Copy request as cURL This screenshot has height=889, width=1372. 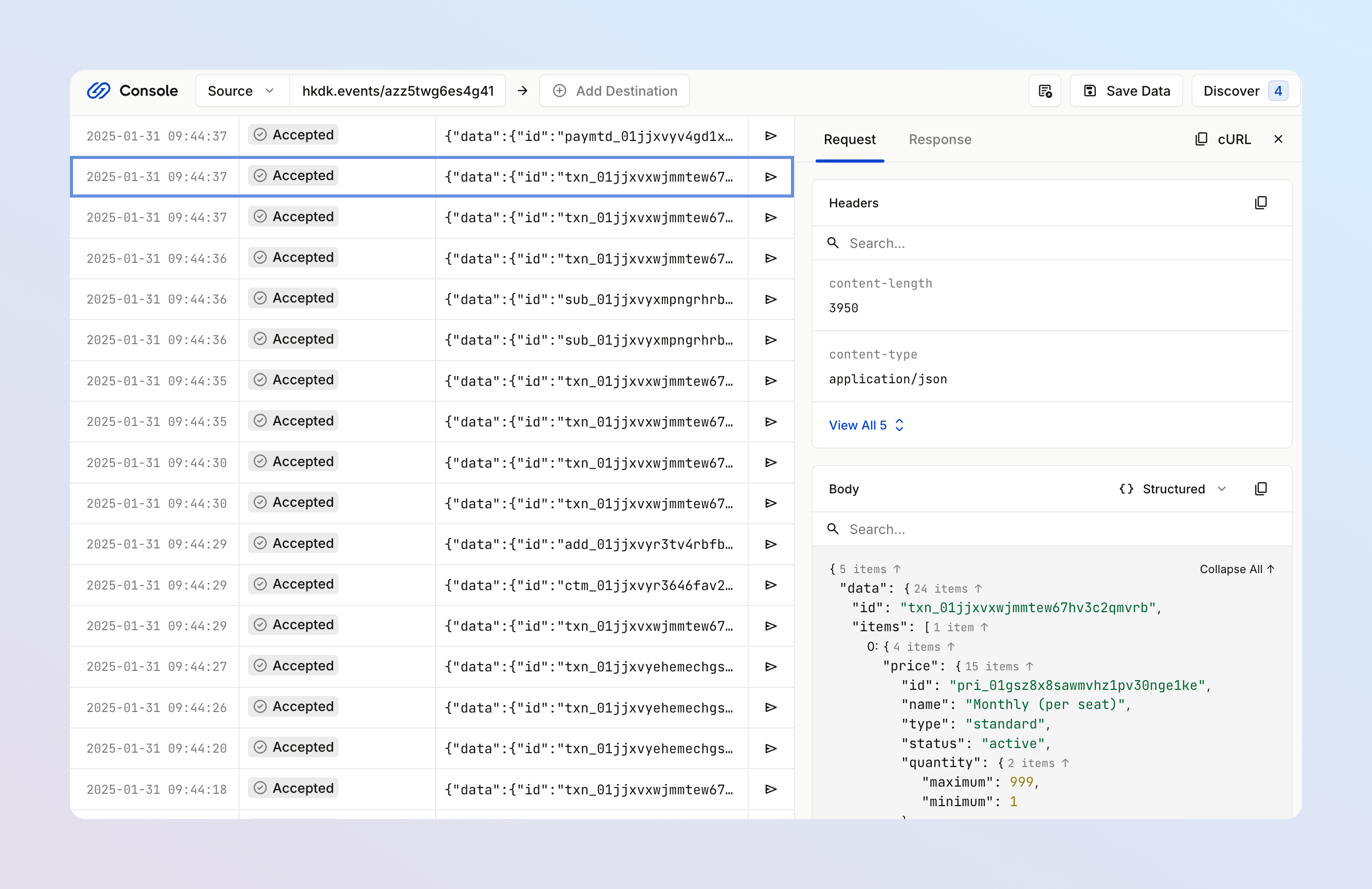(1223, 139)
